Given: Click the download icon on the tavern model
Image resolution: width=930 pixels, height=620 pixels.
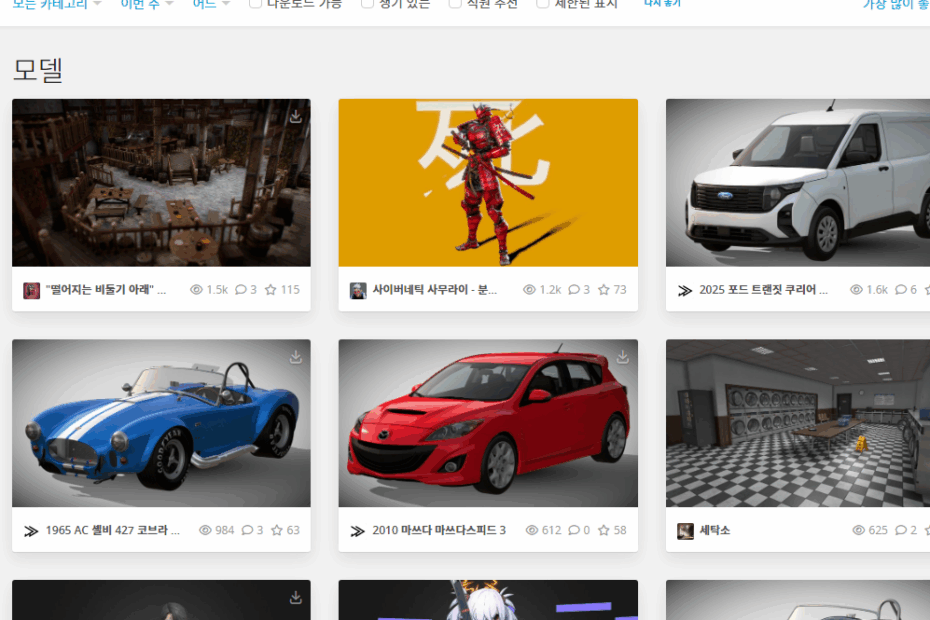Looking at the screenshot, I should (x=296, y=117).
